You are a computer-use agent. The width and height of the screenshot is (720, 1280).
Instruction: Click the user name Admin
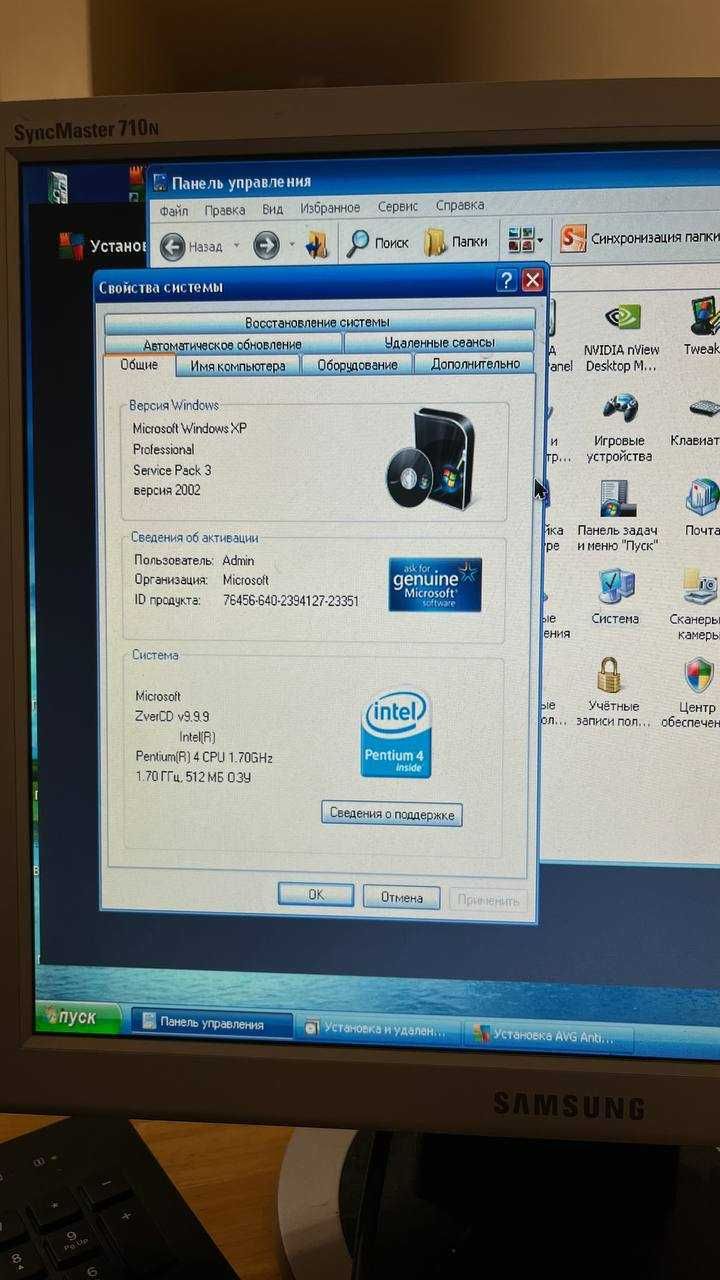click(x=238, y=560)
